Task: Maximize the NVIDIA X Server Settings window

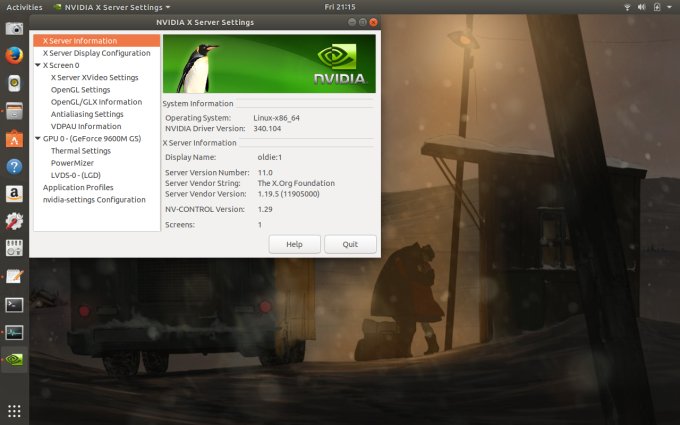Action: click(x=363, y=22)
